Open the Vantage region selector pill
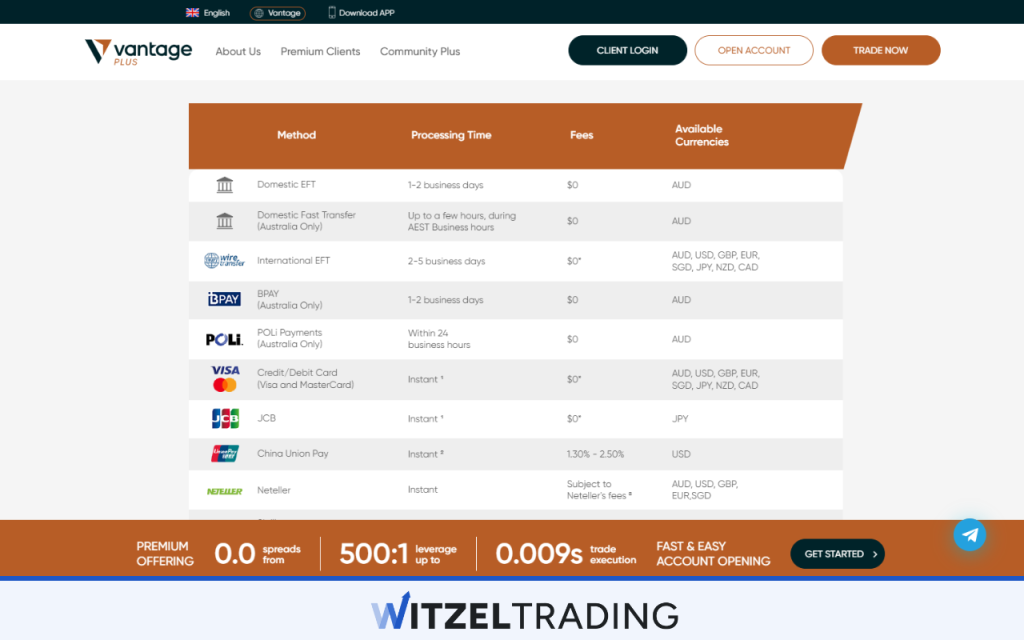 [x=278, y=12]
